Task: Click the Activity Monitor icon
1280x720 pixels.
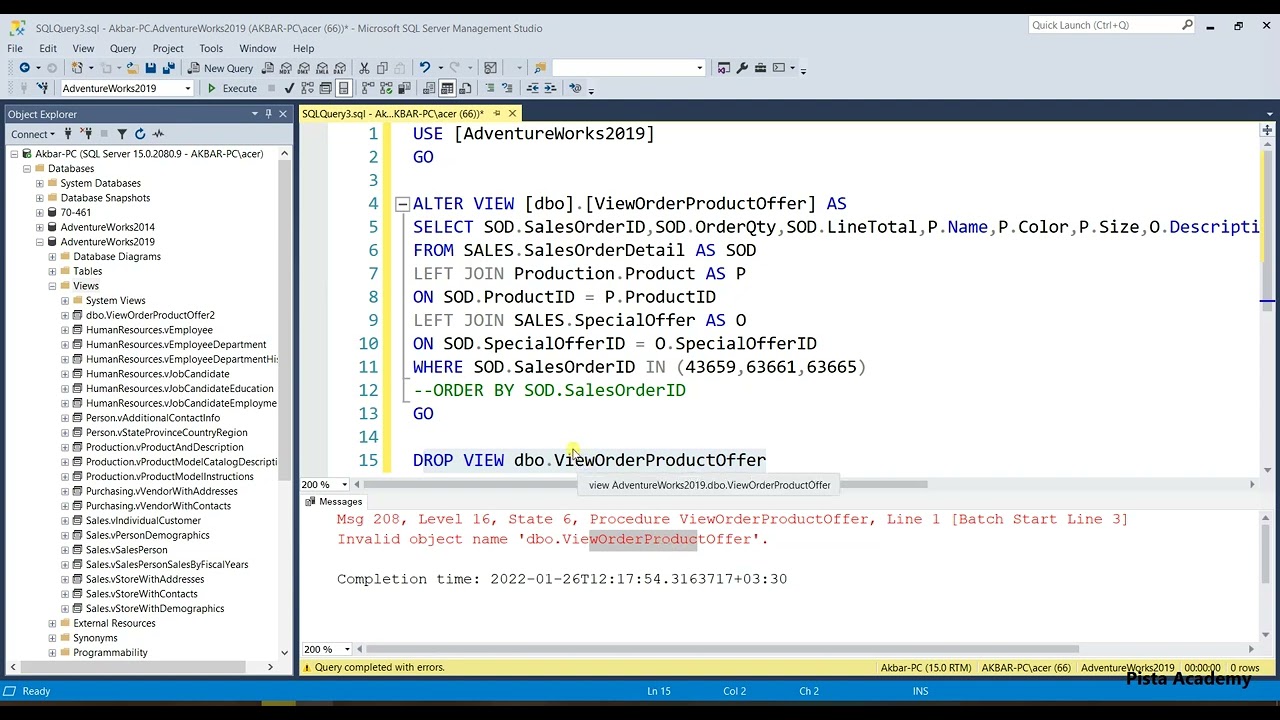Action: (158, 134)
